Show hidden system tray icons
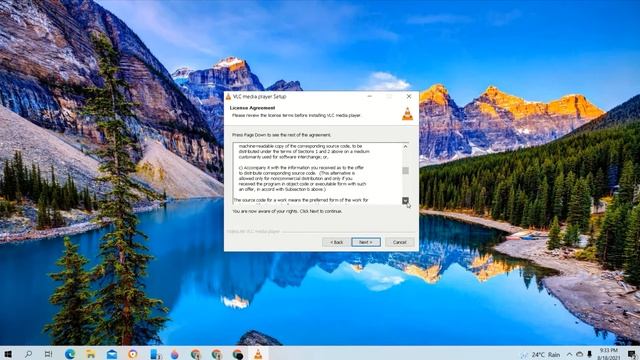This screenshot has height=360, width=640. click(x=569, y=354)
